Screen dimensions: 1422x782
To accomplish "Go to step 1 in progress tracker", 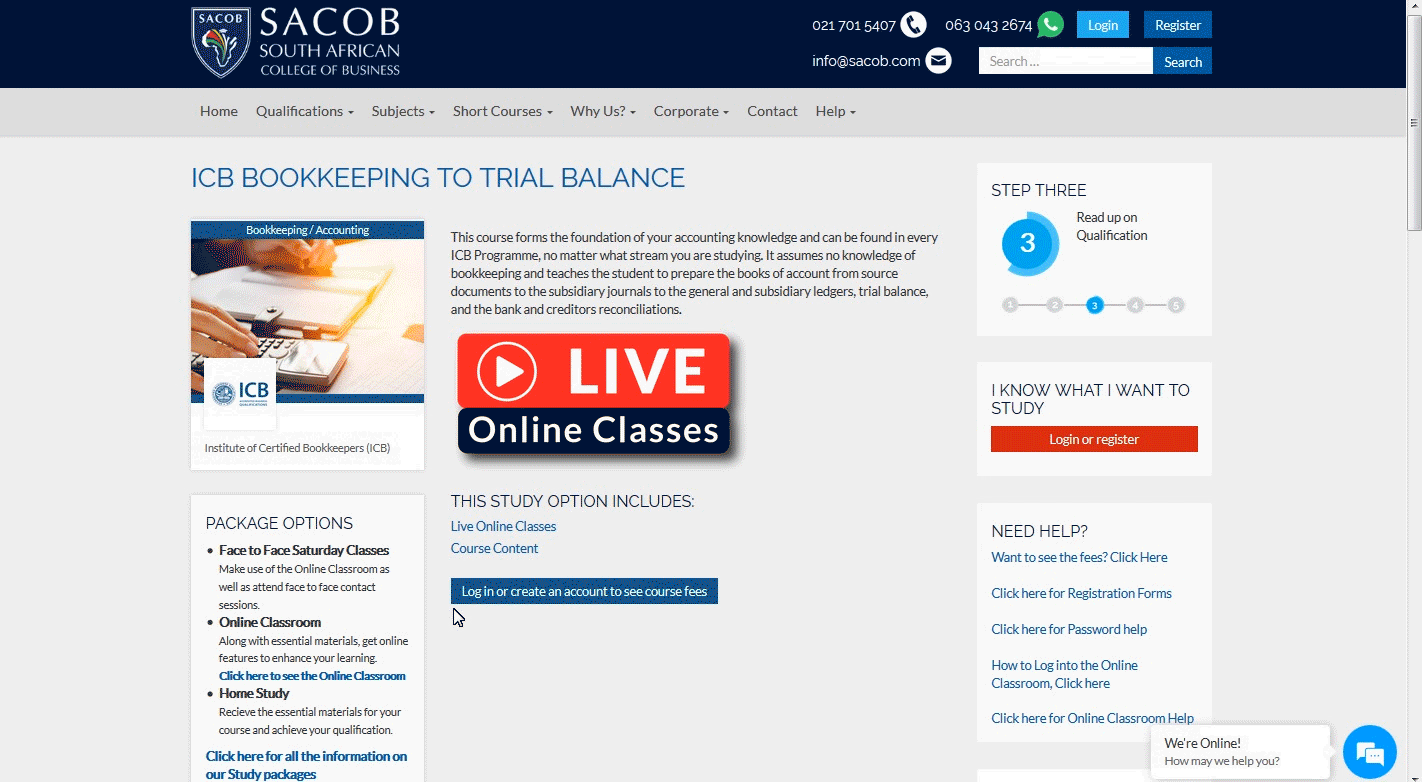I will pyautogui.click(x=1010, y=305).
